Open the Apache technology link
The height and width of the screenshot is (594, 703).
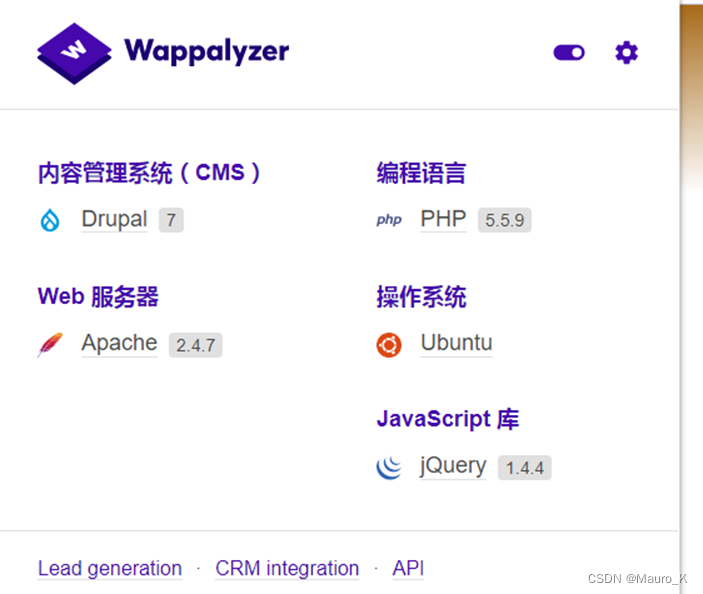point(119,343)
